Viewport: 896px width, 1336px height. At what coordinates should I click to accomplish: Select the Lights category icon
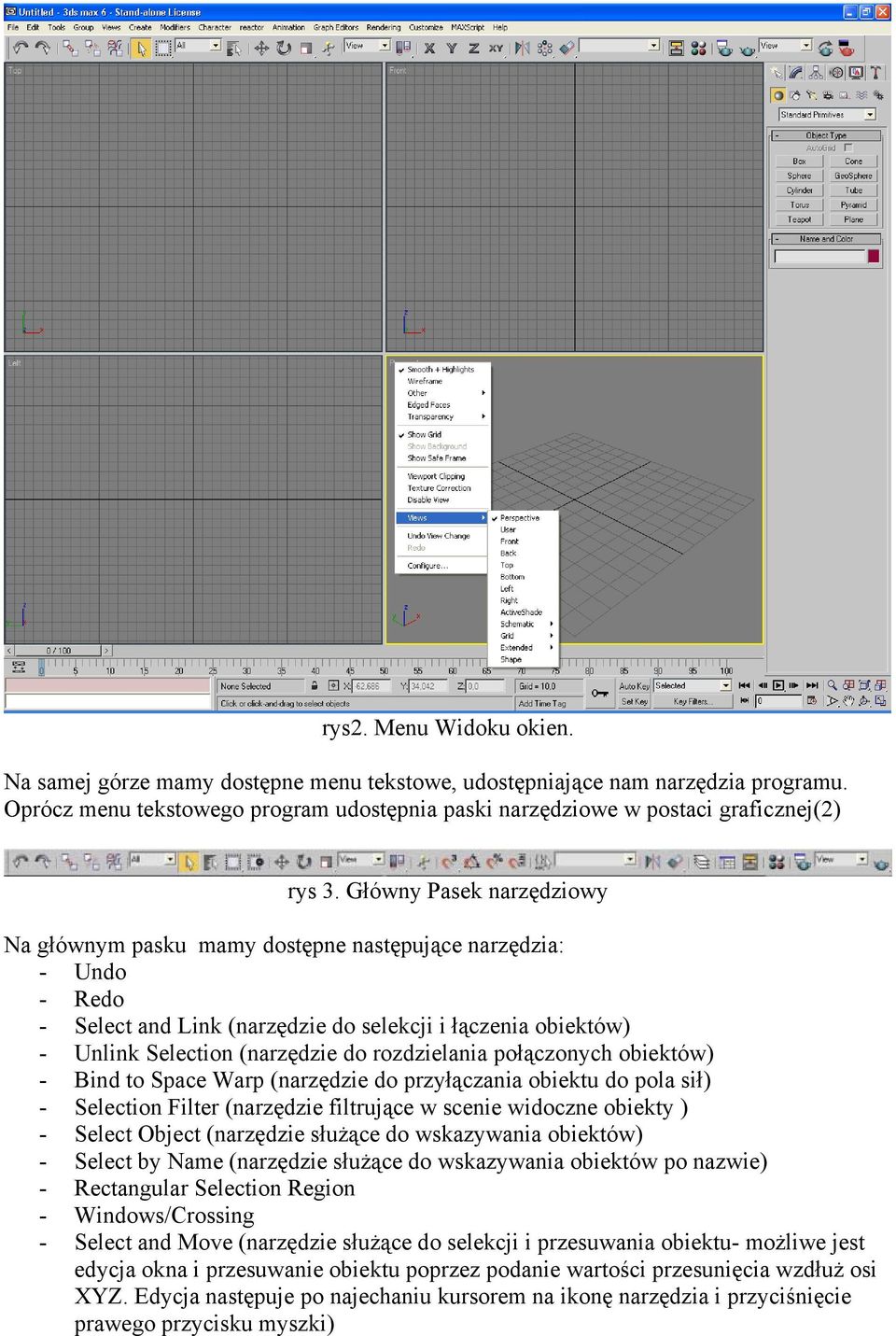click(x=812, y=95)
